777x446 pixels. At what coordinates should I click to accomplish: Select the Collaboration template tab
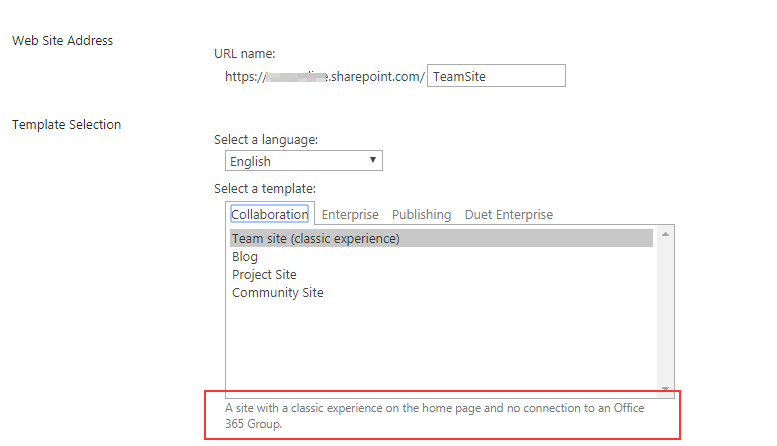[270, 214]
